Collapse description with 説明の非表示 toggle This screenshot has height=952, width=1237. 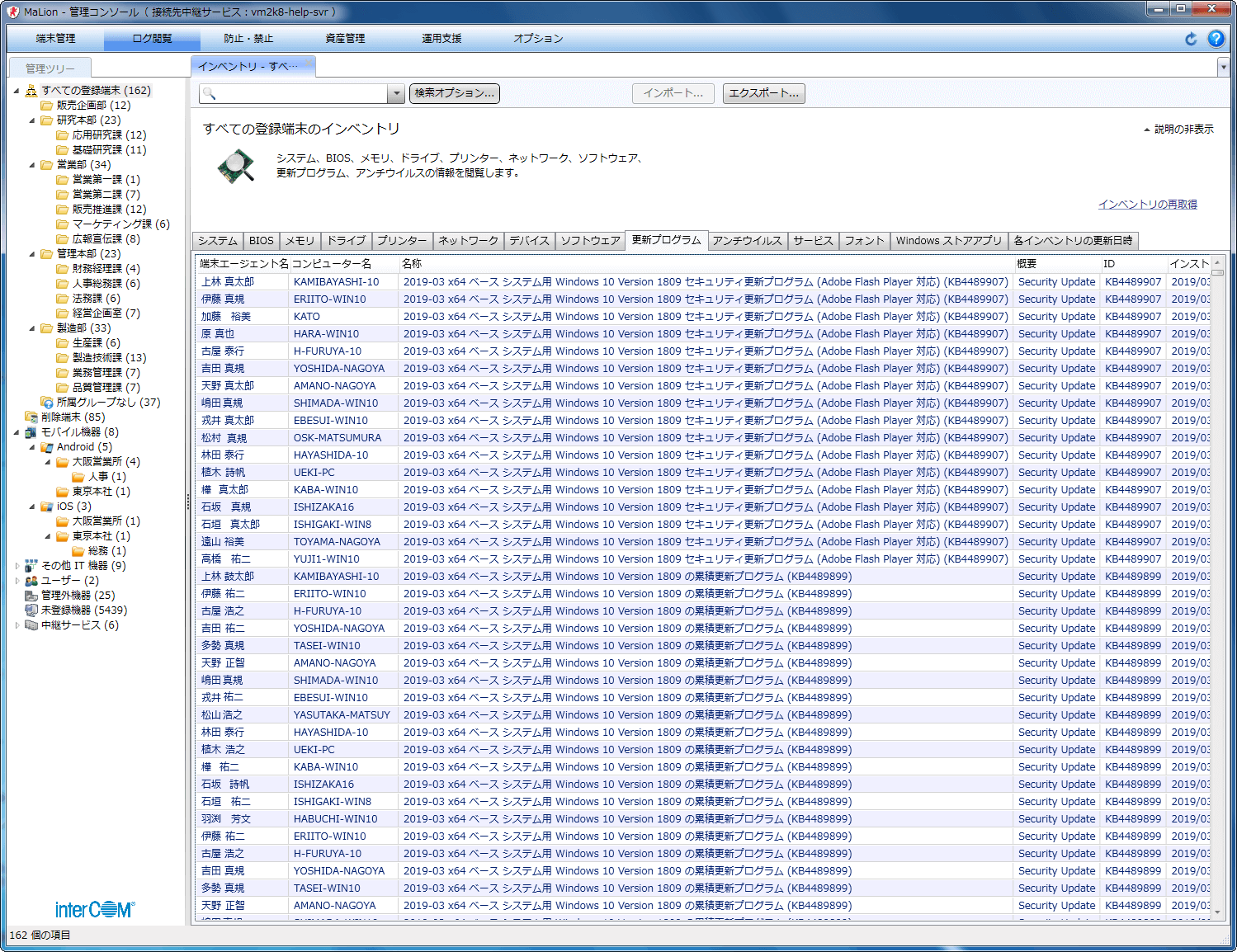[1178, 130]
